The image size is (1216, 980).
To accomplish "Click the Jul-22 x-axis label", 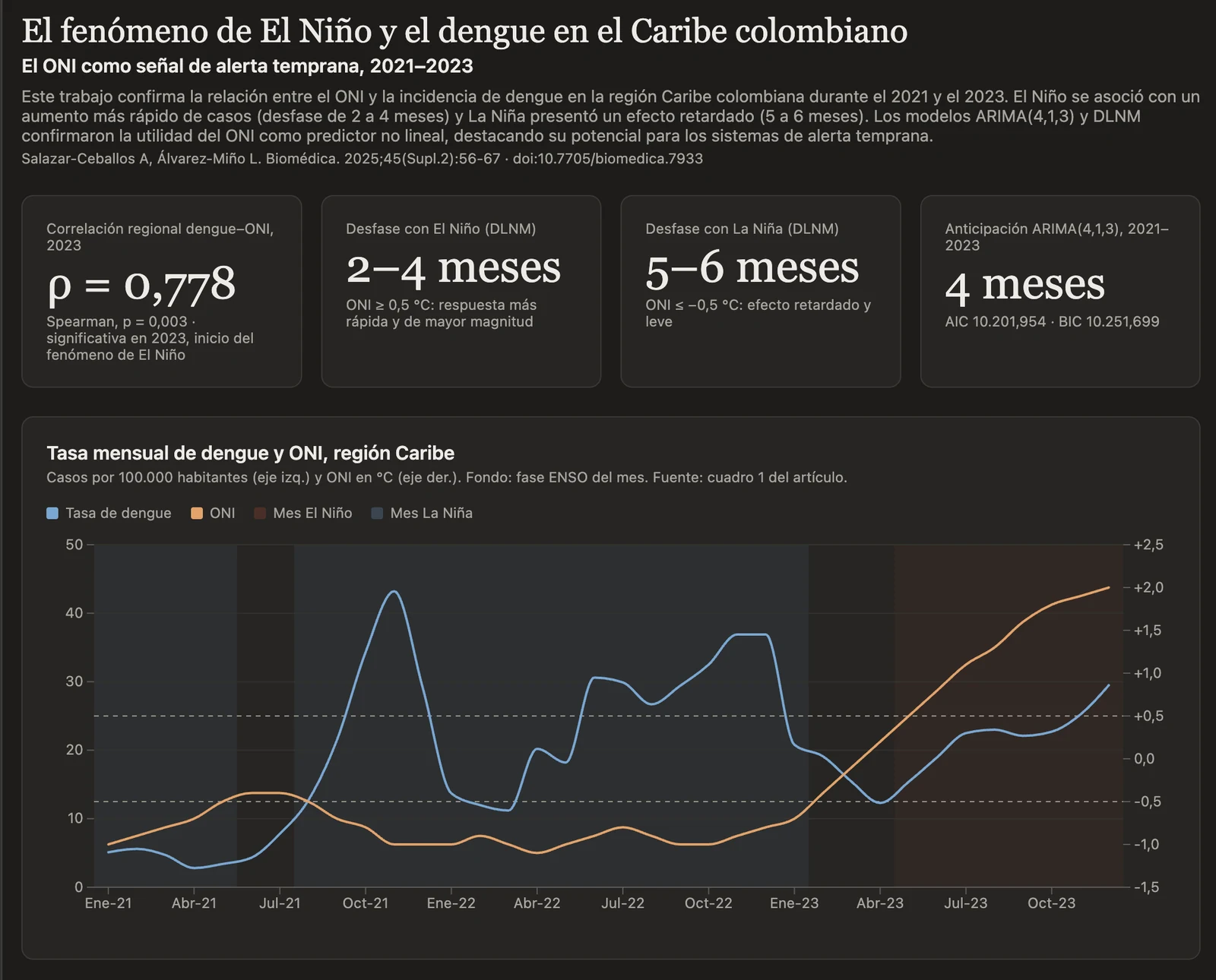I will pyautogui.click(x=622, y=903).
